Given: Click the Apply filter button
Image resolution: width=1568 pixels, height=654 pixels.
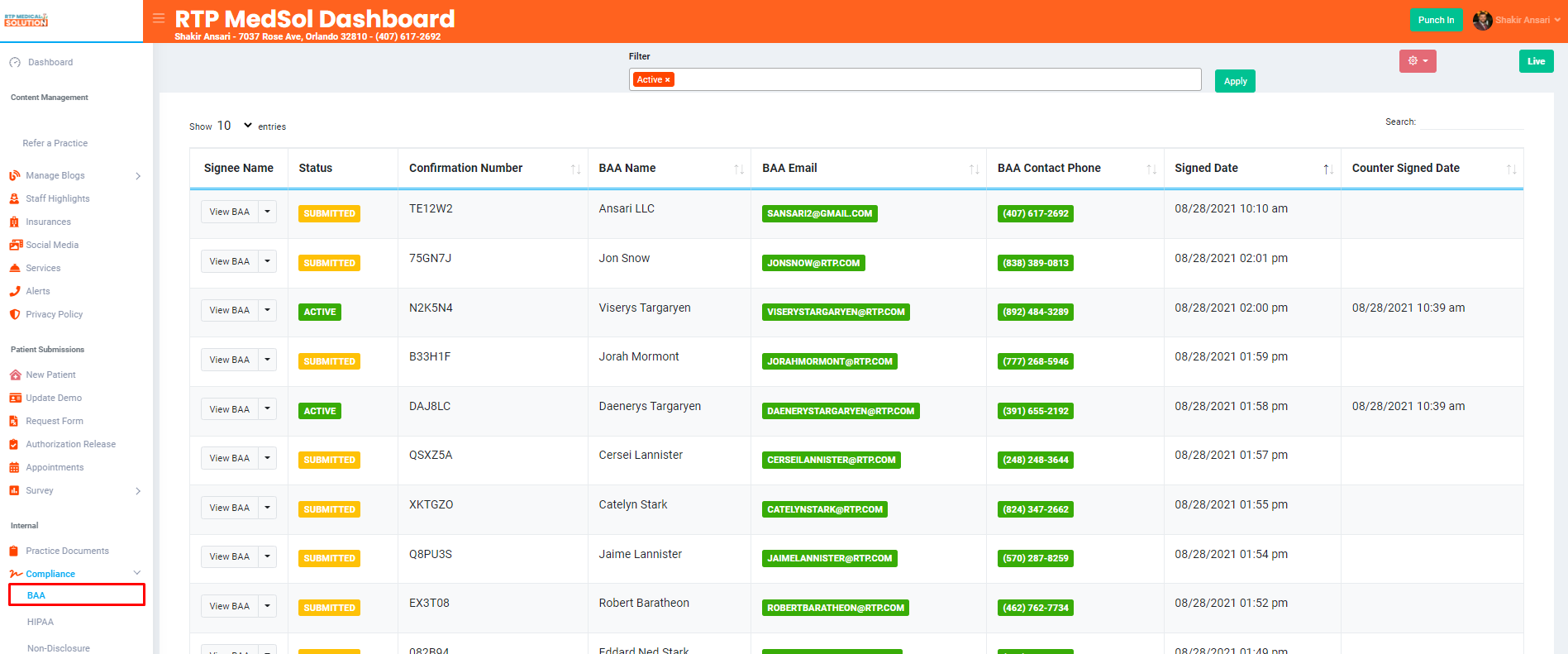Looking at the screenshot, I should pyautogui.click(x=1235, y=81).
